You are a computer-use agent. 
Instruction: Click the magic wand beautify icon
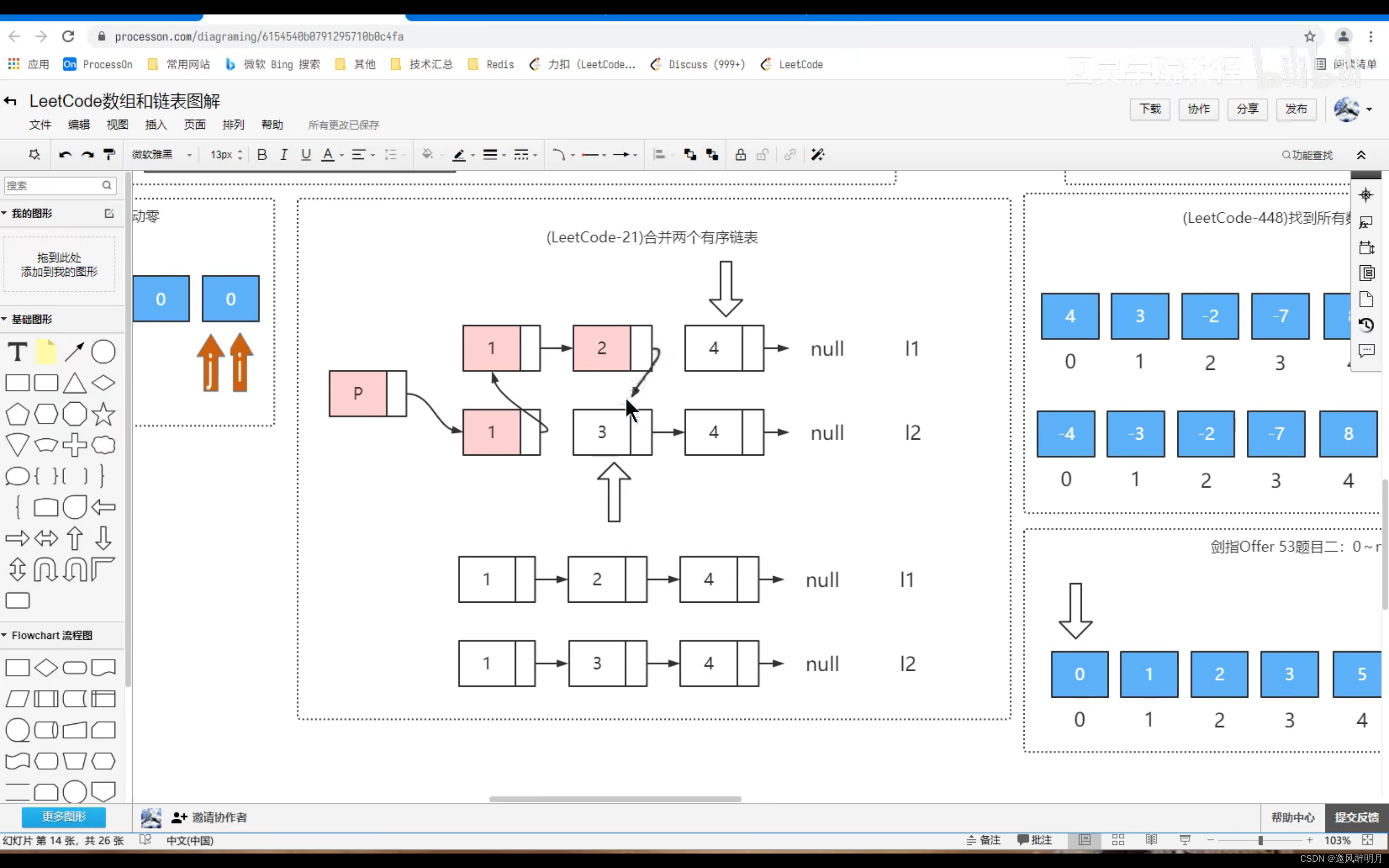pos(817,154)
